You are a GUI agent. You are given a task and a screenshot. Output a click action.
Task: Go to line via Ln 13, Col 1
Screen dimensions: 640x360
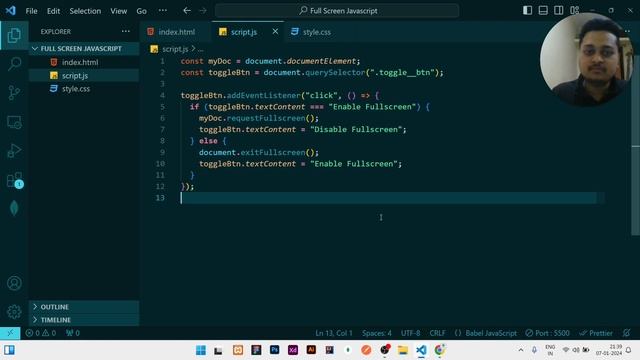click(x=333, y=333)
